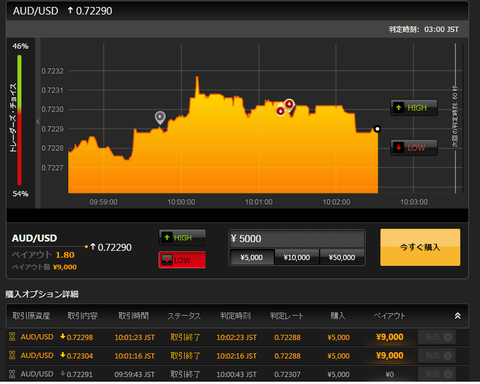Click the ¥ 5000 amount input field

click(x=297, y=239)
